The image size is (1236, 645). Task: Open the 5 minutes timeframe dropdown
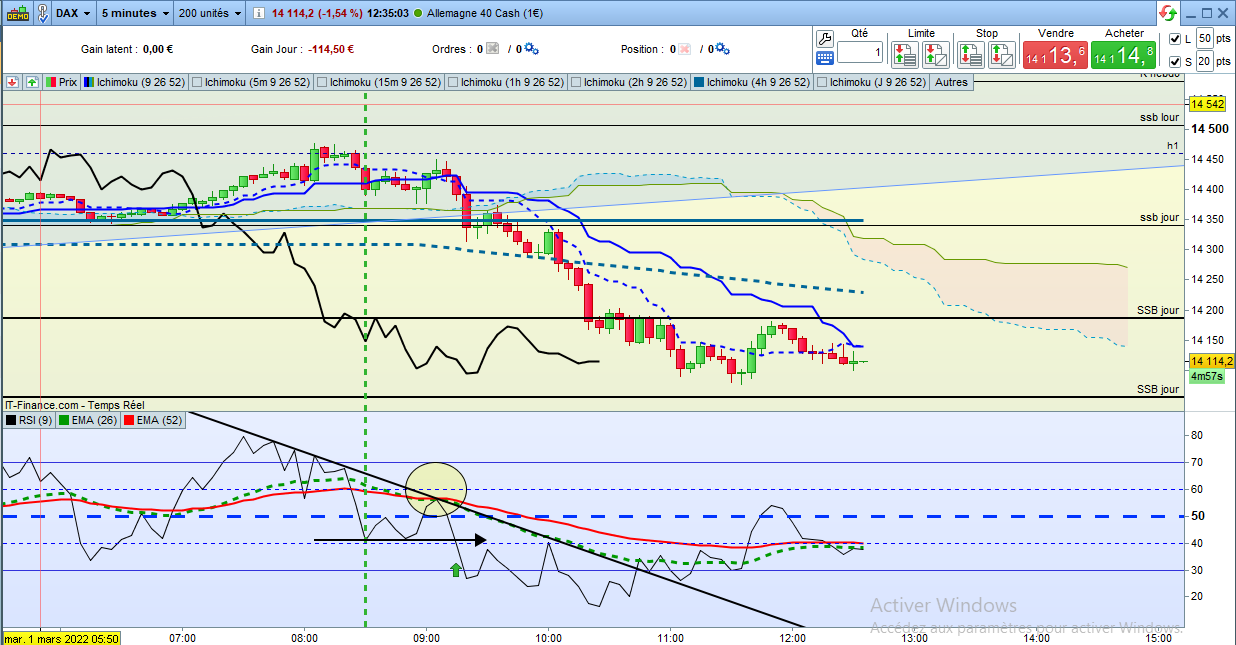(x=135, y=13)
